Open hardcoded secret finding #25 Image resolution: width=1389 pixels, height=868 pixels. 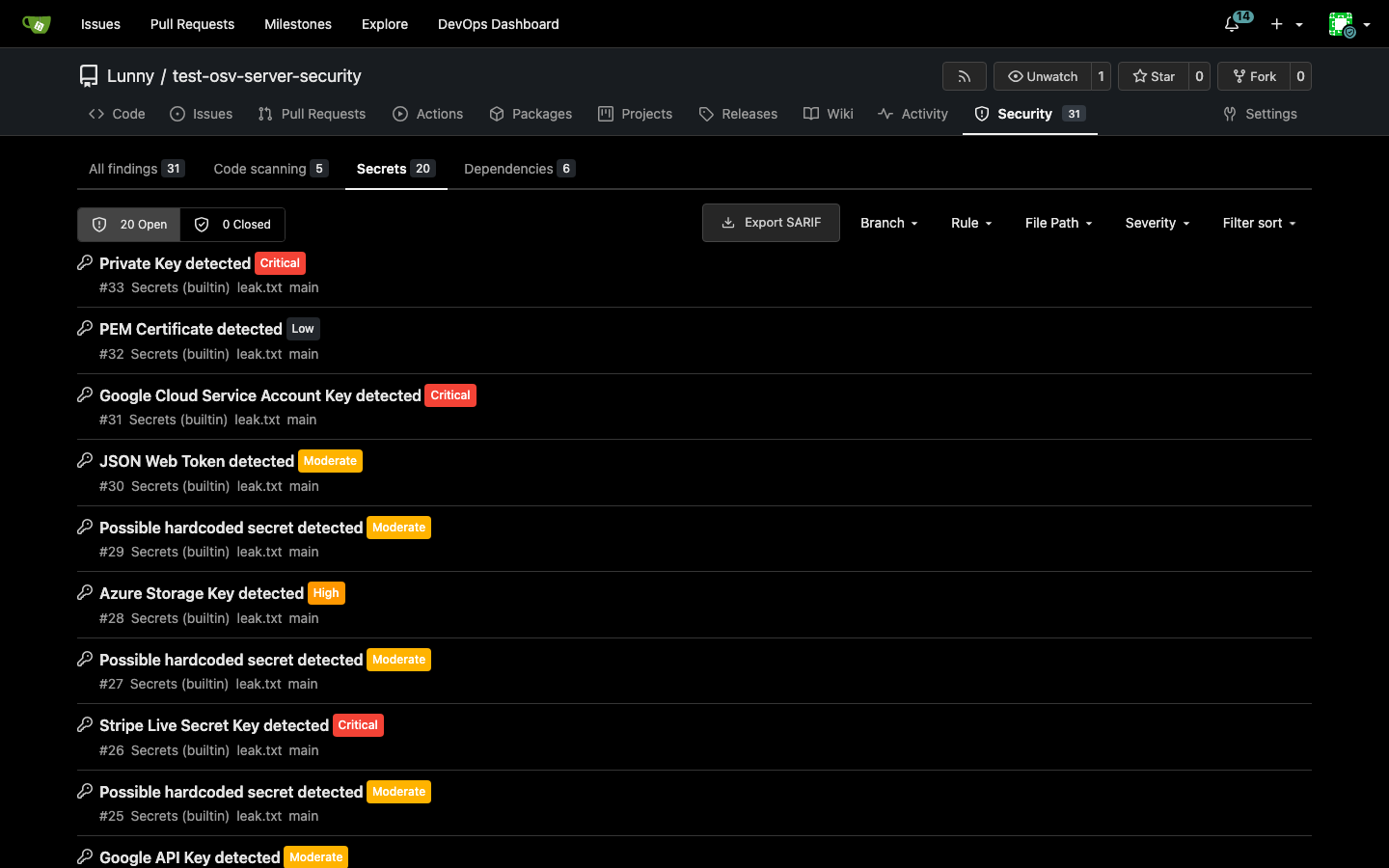tap(231, 792)
